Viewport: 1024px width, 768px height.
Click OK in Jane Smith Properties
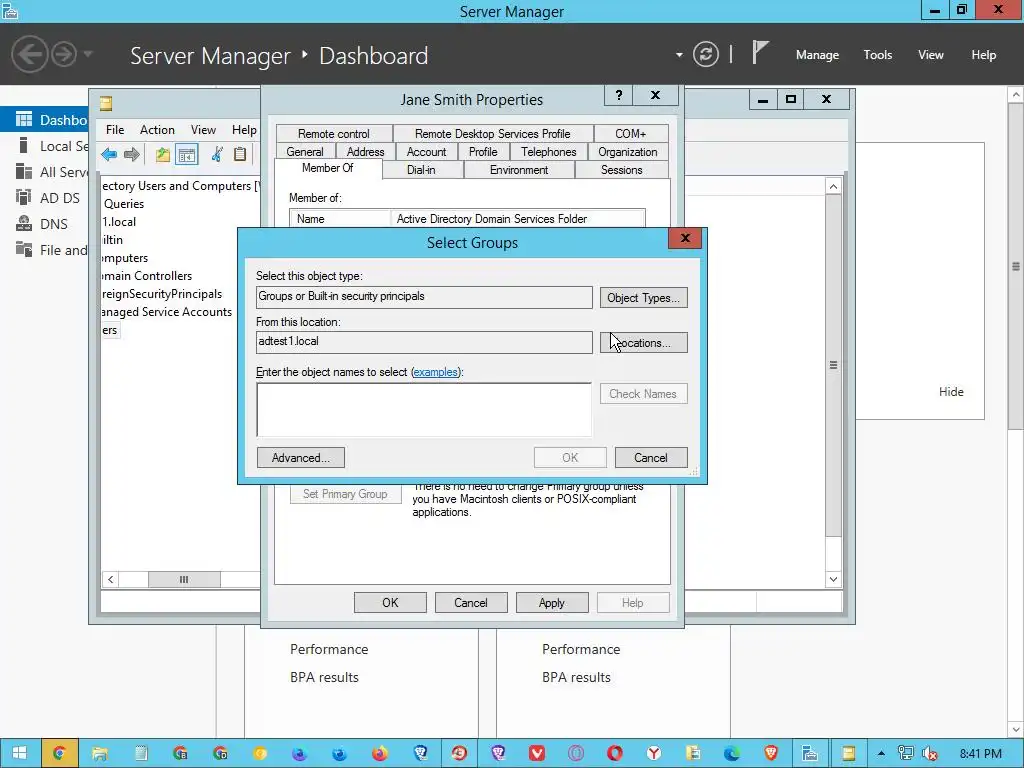pos(390,603)
